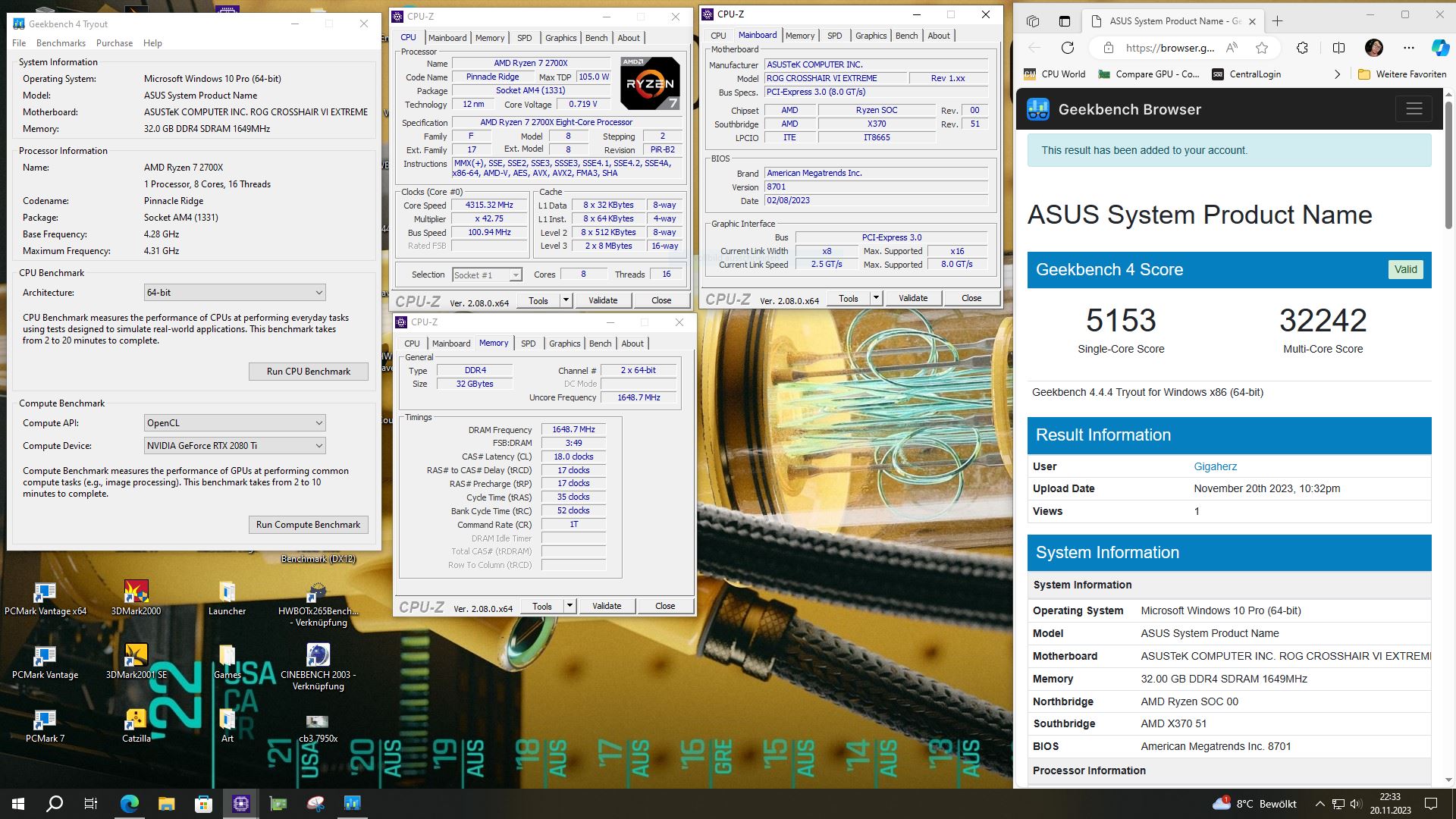Open Edge profile avatar
This screenshot has height=819, width=1456.
1373,48
